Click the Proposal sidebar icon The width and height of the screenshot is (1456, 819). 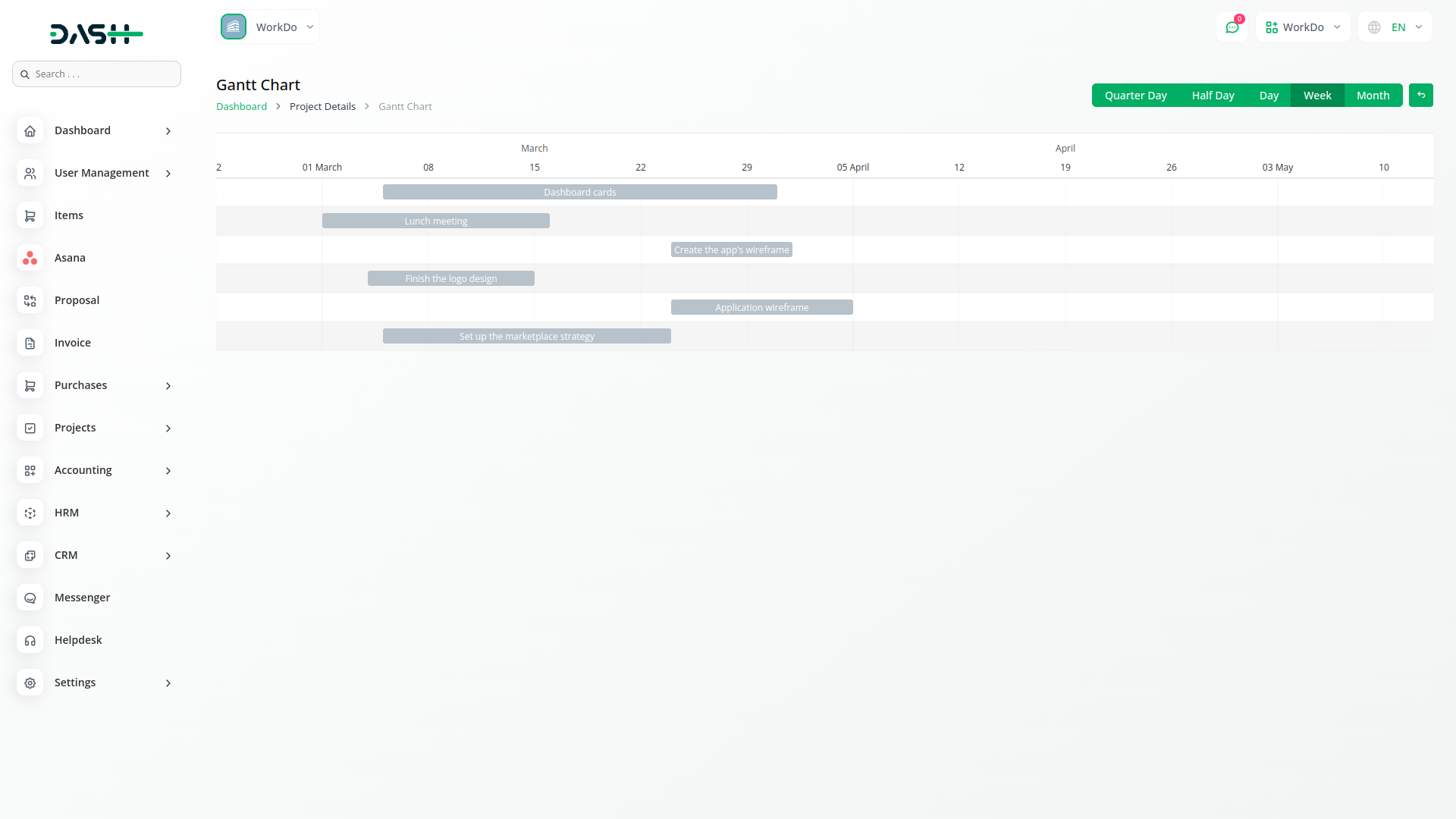point(30,300)
